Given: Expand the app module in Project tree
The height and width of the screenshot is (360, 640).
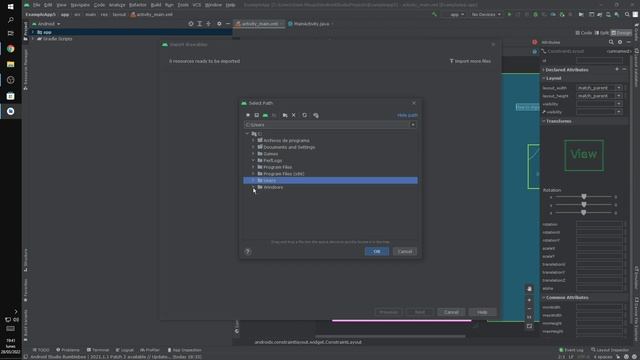Looking at the screenshot, I should 33,32.
